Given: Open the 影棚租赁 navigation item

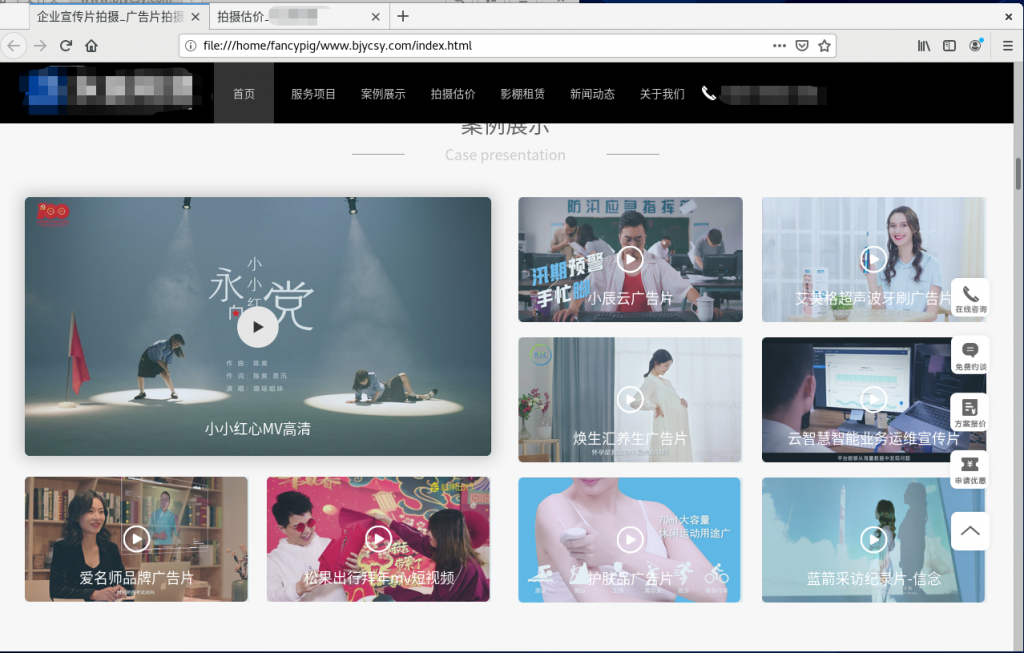Looking at the screenshot, I should click(522, 94).
